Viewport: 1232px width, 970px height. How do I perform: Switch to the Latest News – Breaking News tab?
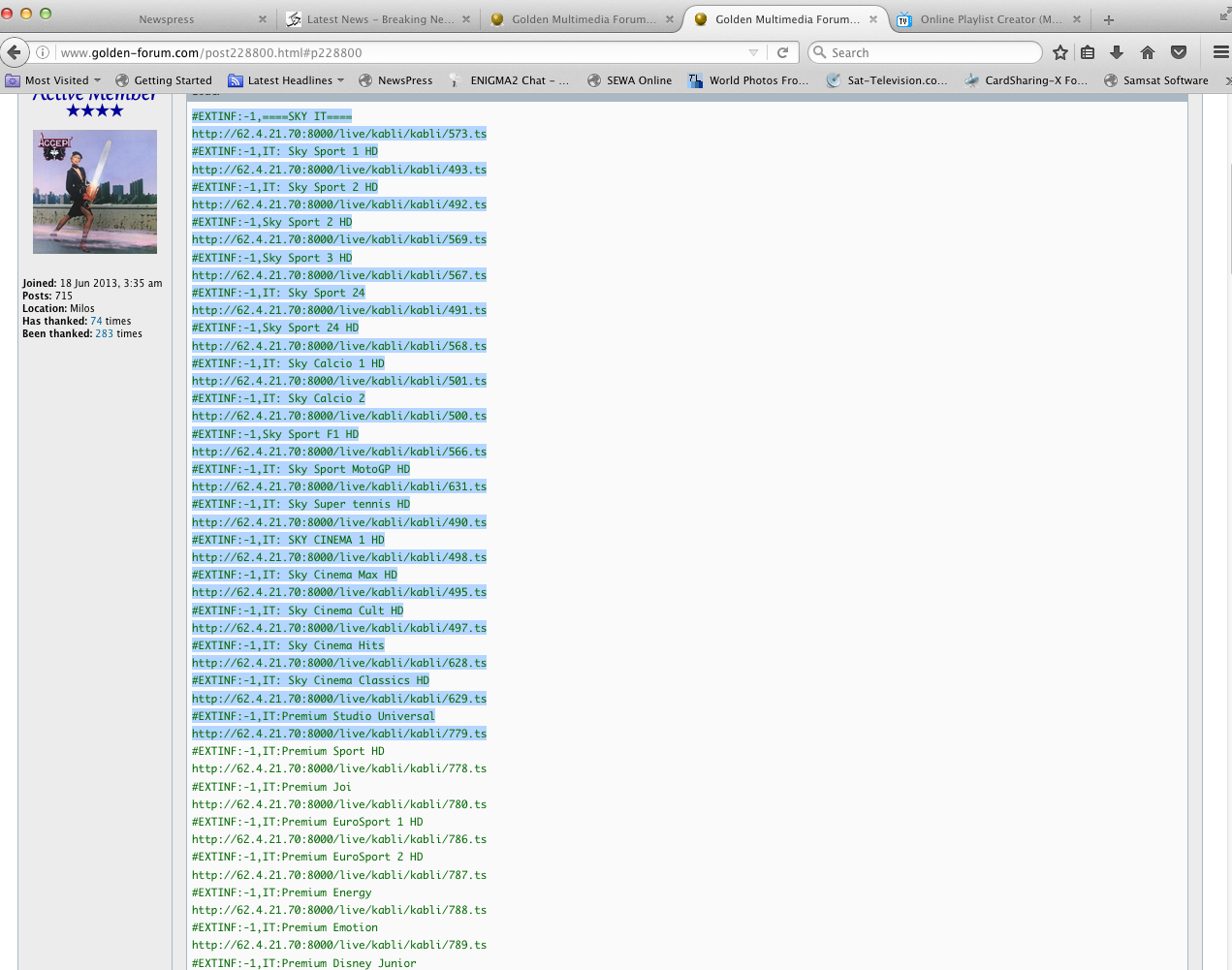[380, 19]
